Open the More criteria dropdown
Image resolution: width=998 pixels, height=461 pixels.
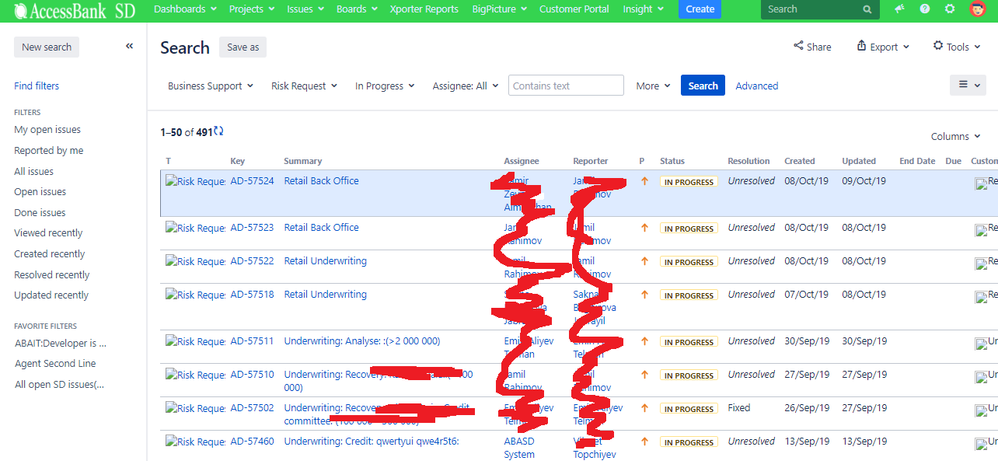coord(654,86)
